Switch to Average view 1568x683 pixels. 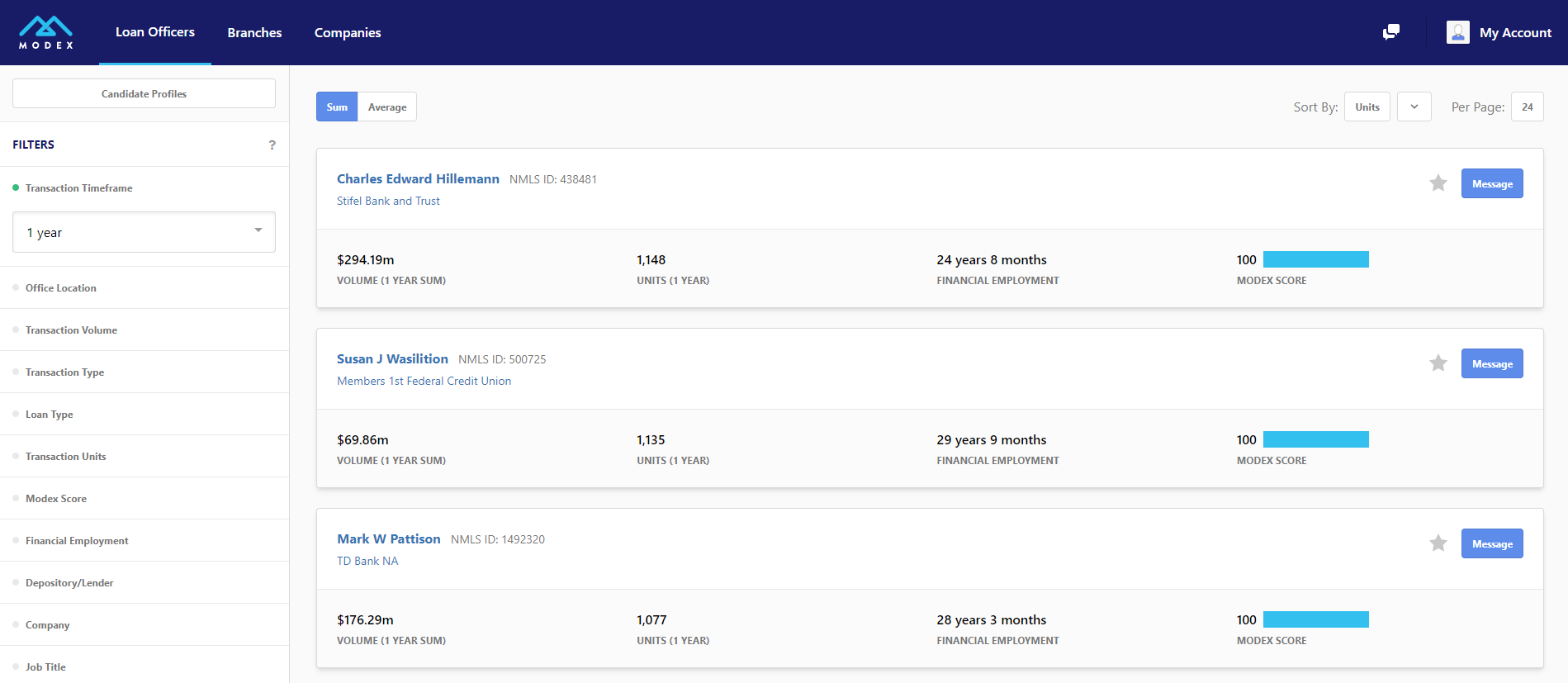387,107
